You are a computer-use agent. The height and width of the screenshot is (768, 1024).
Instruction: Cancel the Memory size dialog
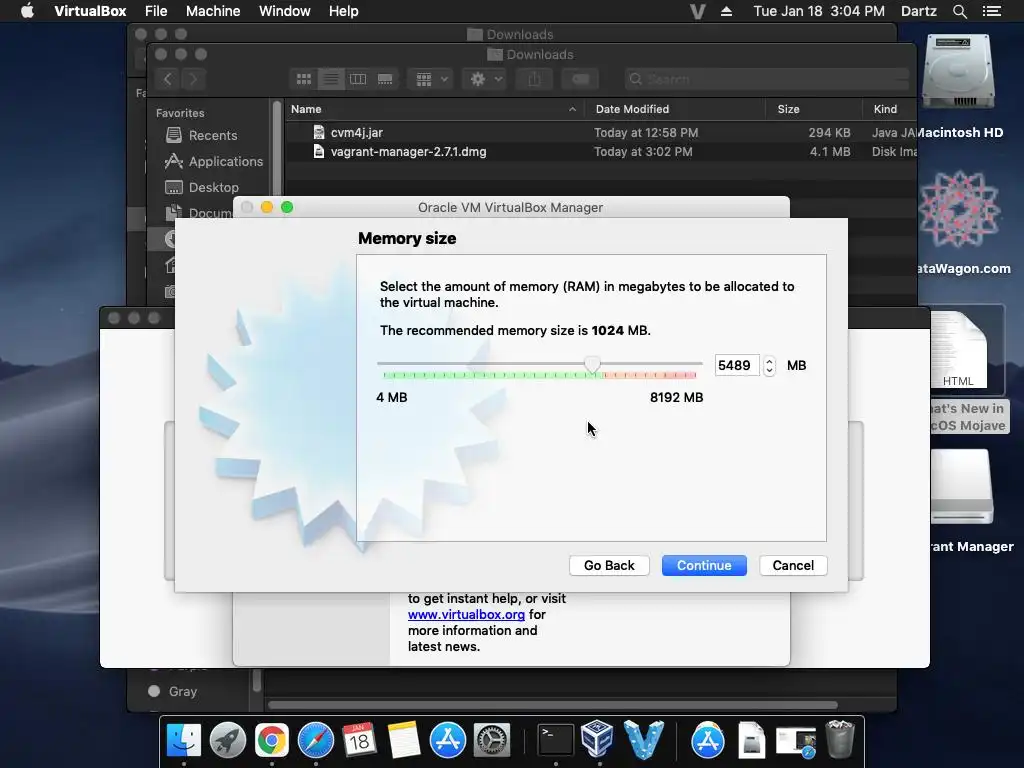coord(793,566)
